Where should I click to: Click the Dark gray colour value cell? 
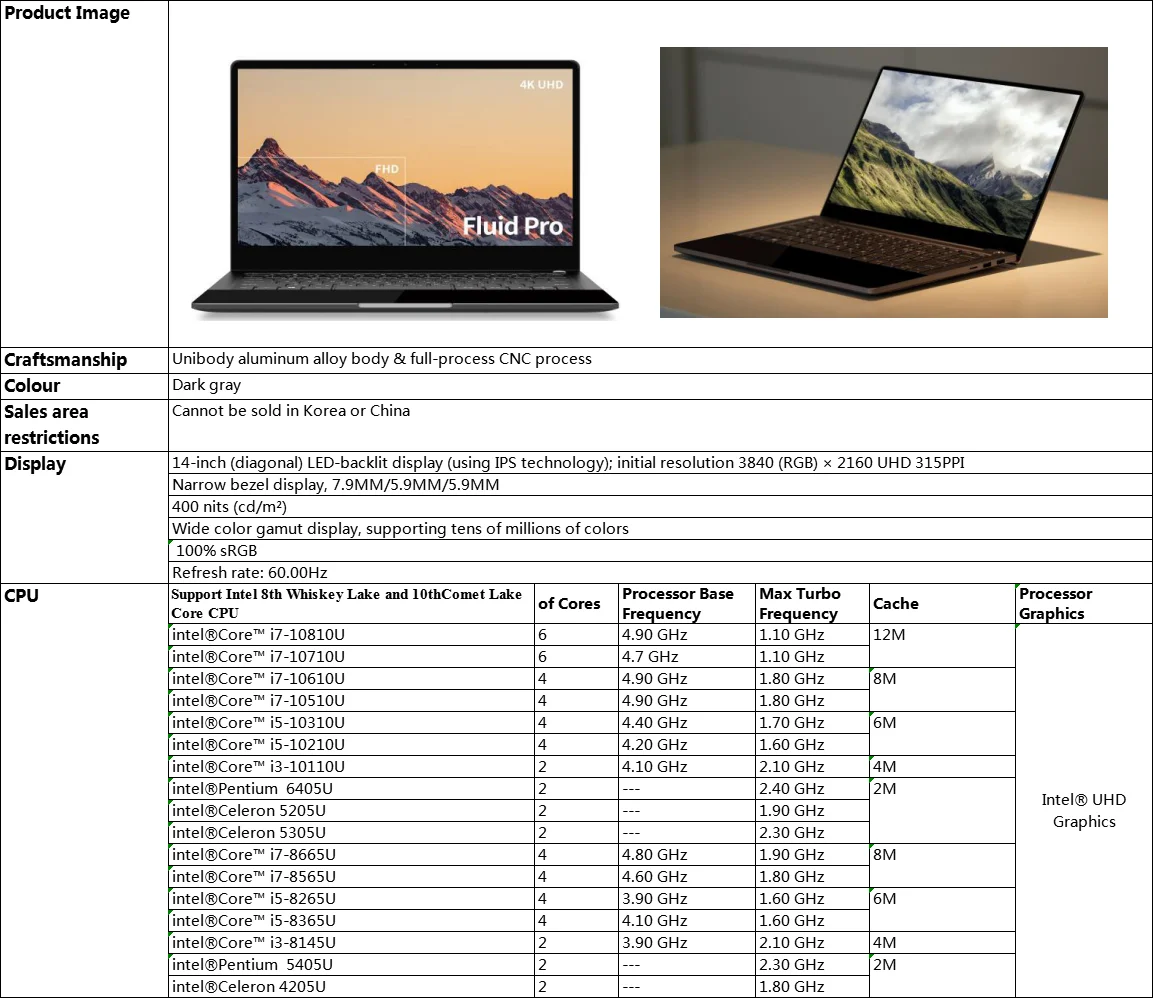[660, 386]
